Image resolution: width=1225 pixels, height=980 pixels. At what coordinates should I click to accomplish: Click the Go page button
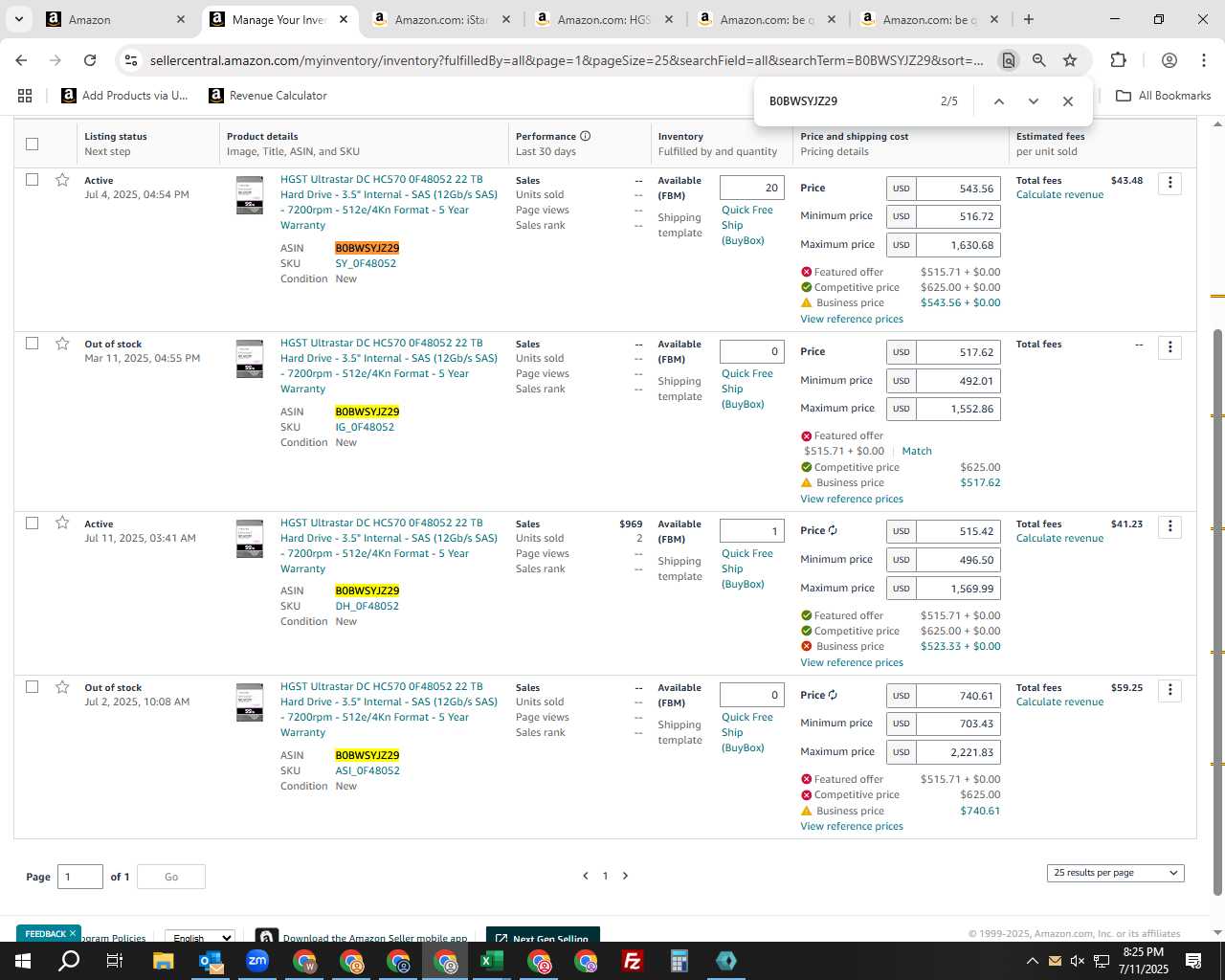171,877
